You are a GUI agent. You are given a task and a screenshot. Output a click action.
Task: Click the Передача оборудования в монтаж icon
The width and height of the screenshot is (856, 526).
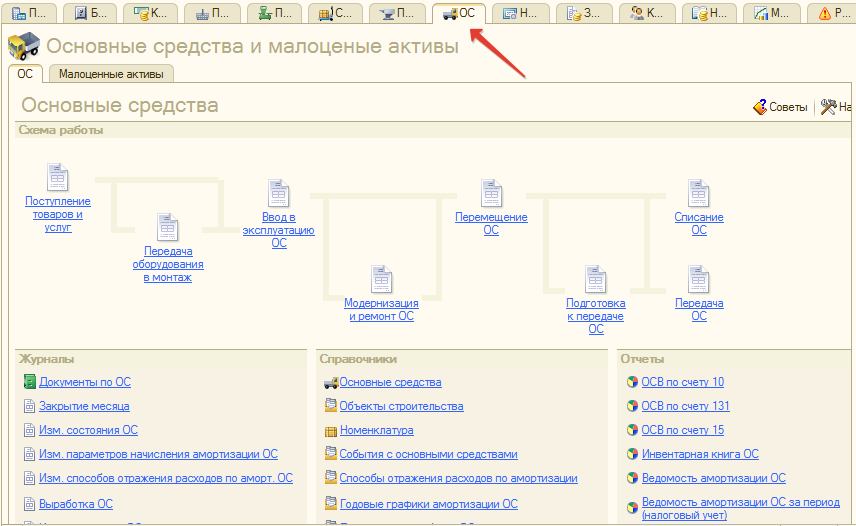pyautogui.click(x=168, y=228)
